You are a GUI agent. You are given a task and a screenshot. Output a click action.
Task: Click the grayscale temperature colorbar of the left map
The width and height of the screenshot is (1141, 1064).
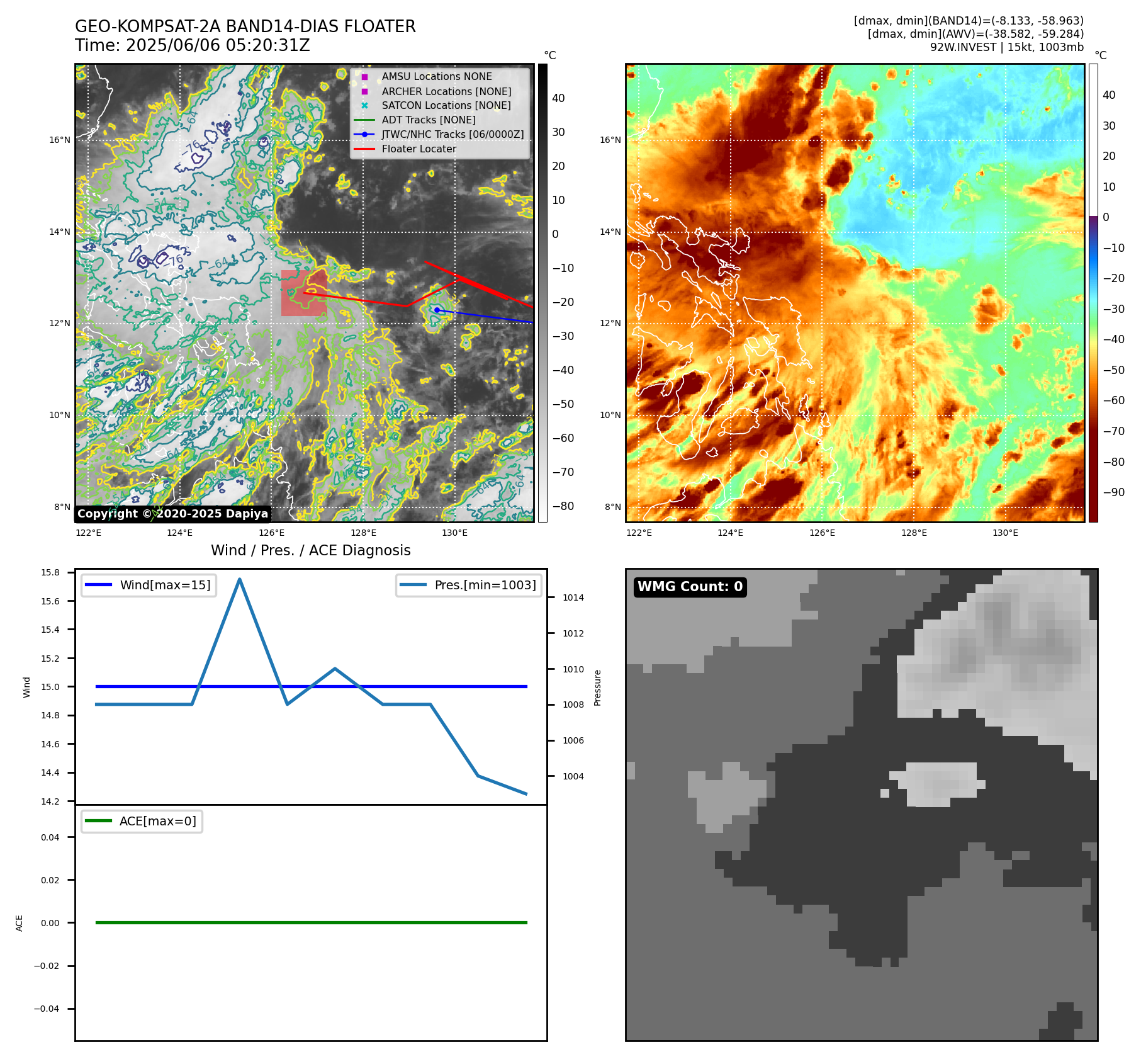[x=542, y=293]
